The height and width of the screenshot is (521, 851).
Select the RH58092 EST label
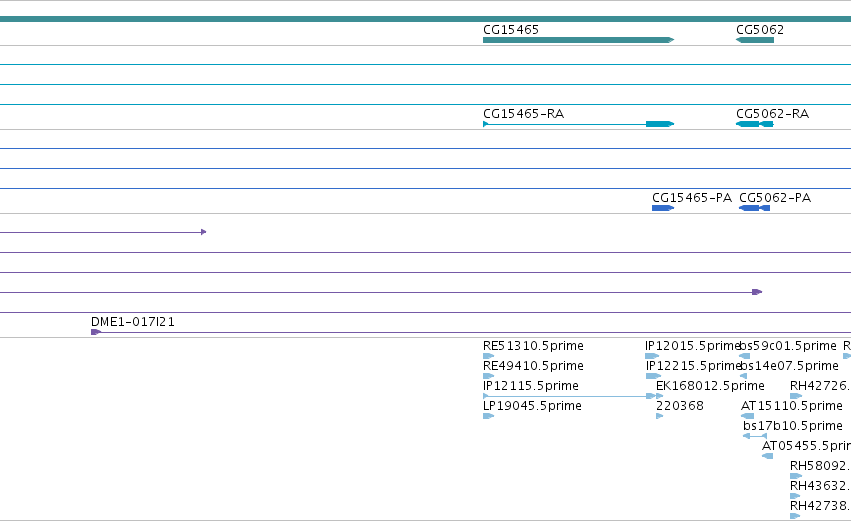(x=820, y=466)
